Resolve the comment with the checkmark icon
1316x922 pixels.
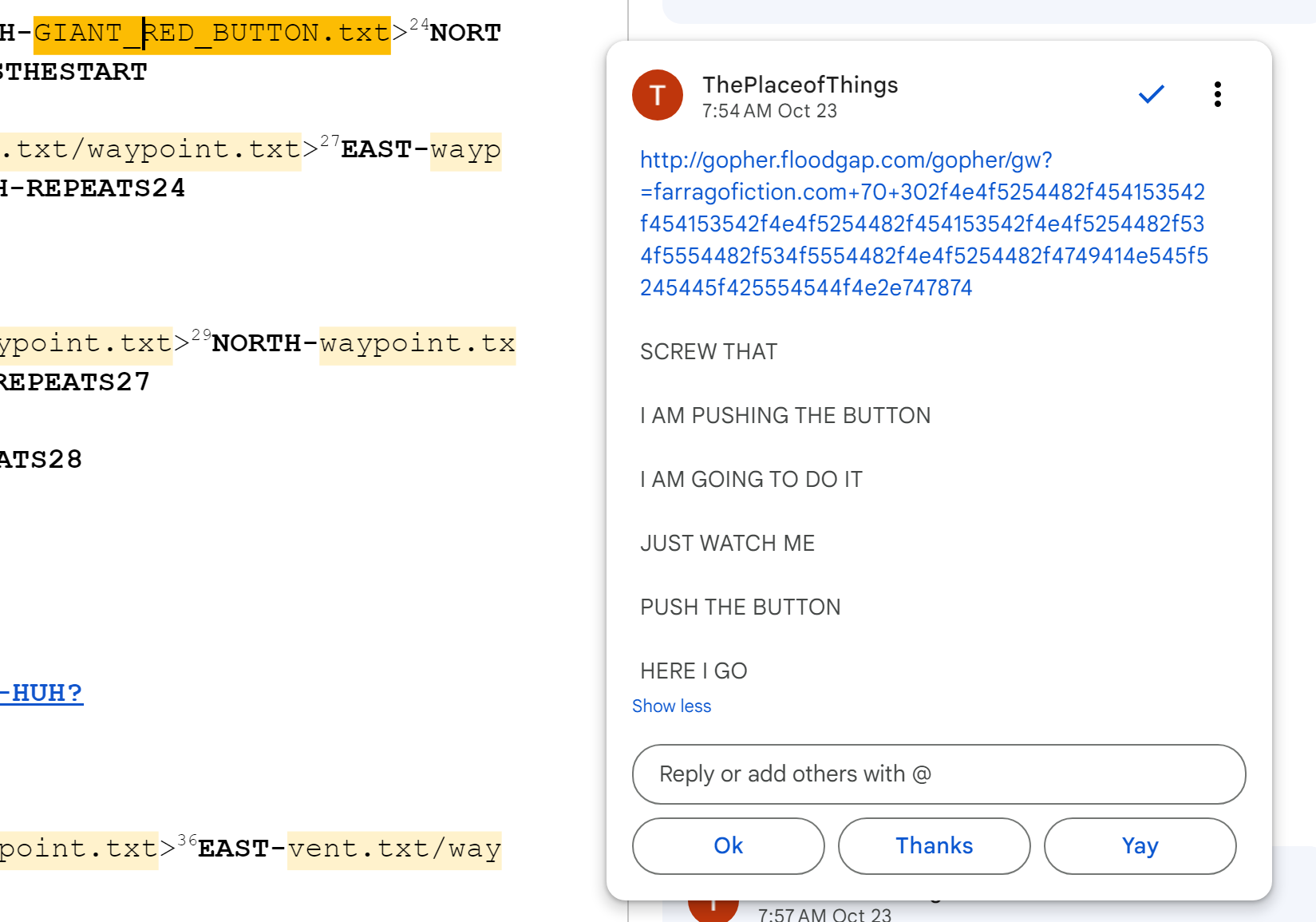click(x=1151, y=94)
